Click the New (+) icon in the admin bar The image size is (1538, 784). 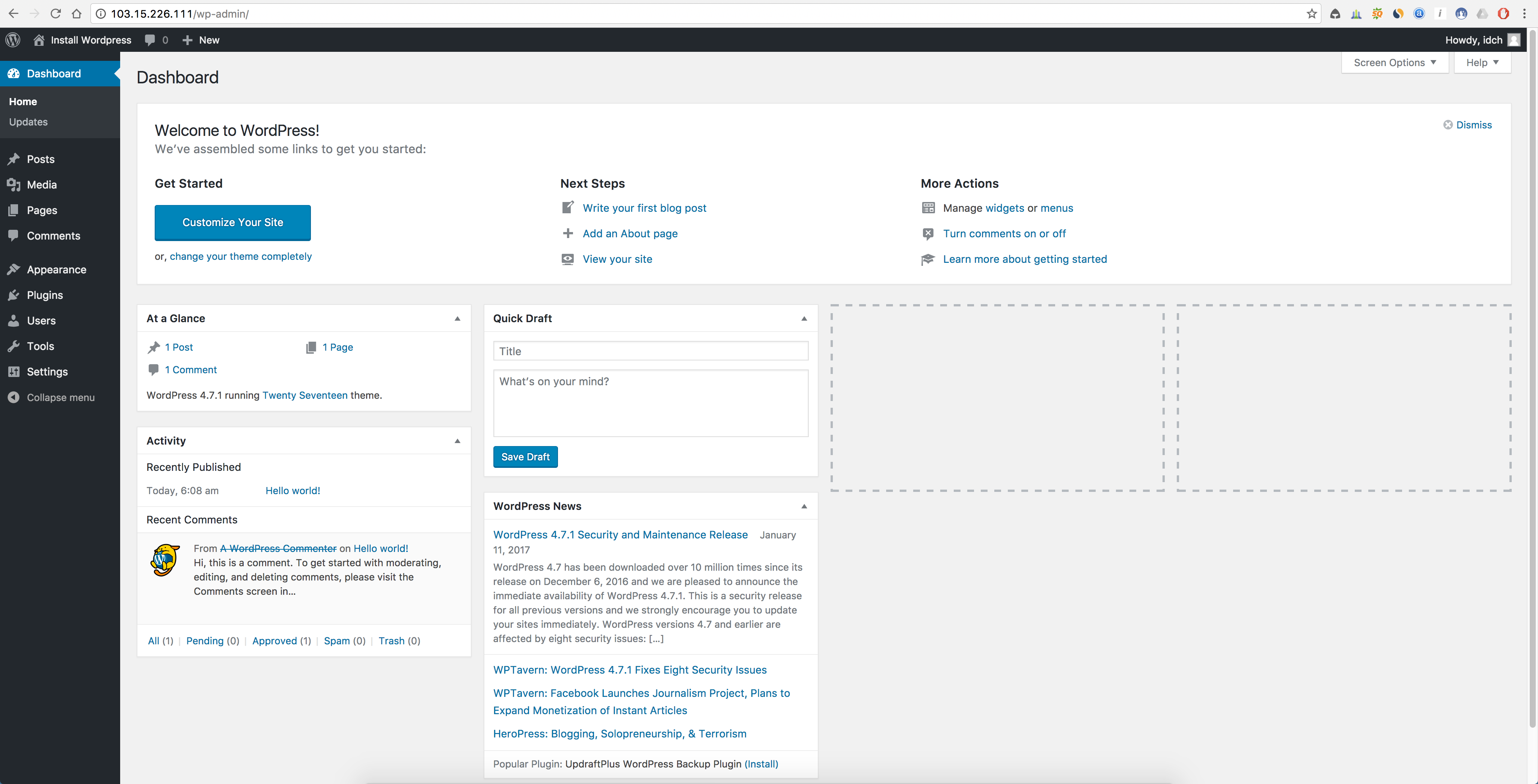187,39
